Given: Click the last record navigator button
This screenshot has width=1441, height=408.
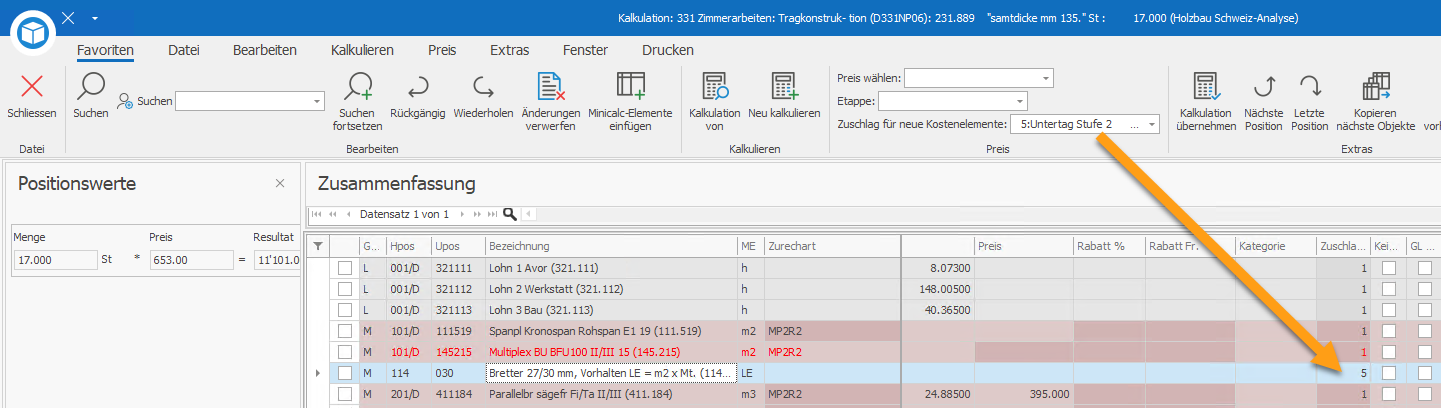Looking at the screenshot, I should (492, 214).
